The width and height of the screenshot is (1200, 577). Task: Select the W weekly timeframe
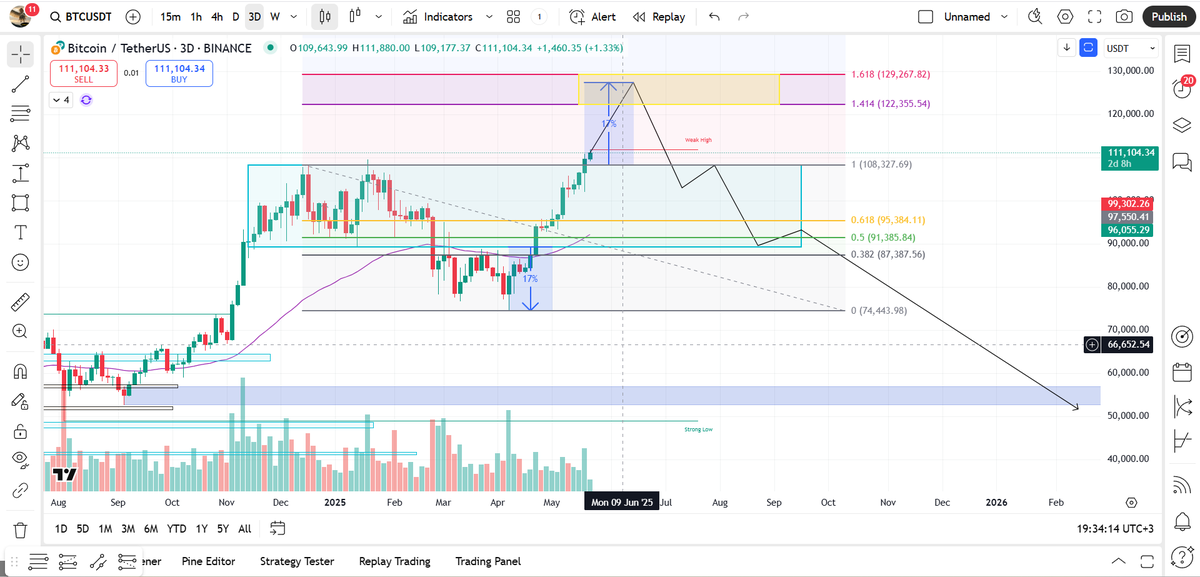[x=275, y=17]
